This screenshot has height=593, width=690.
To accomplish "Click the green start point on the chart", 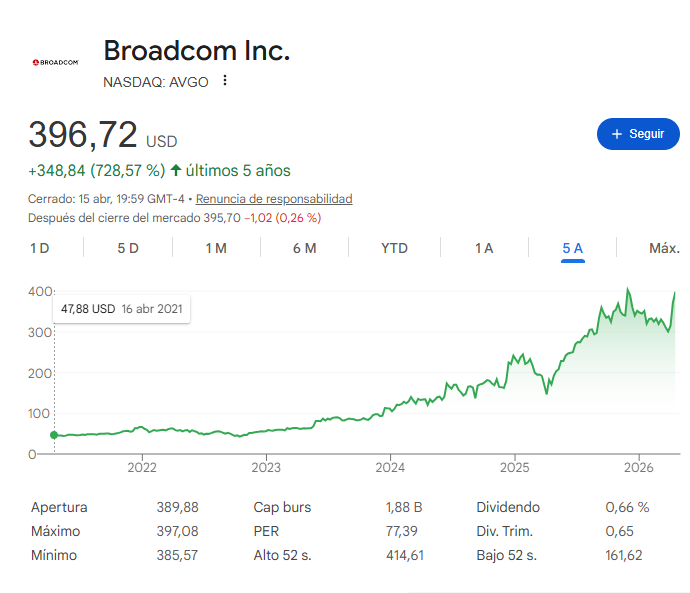I will coord(54,435).
